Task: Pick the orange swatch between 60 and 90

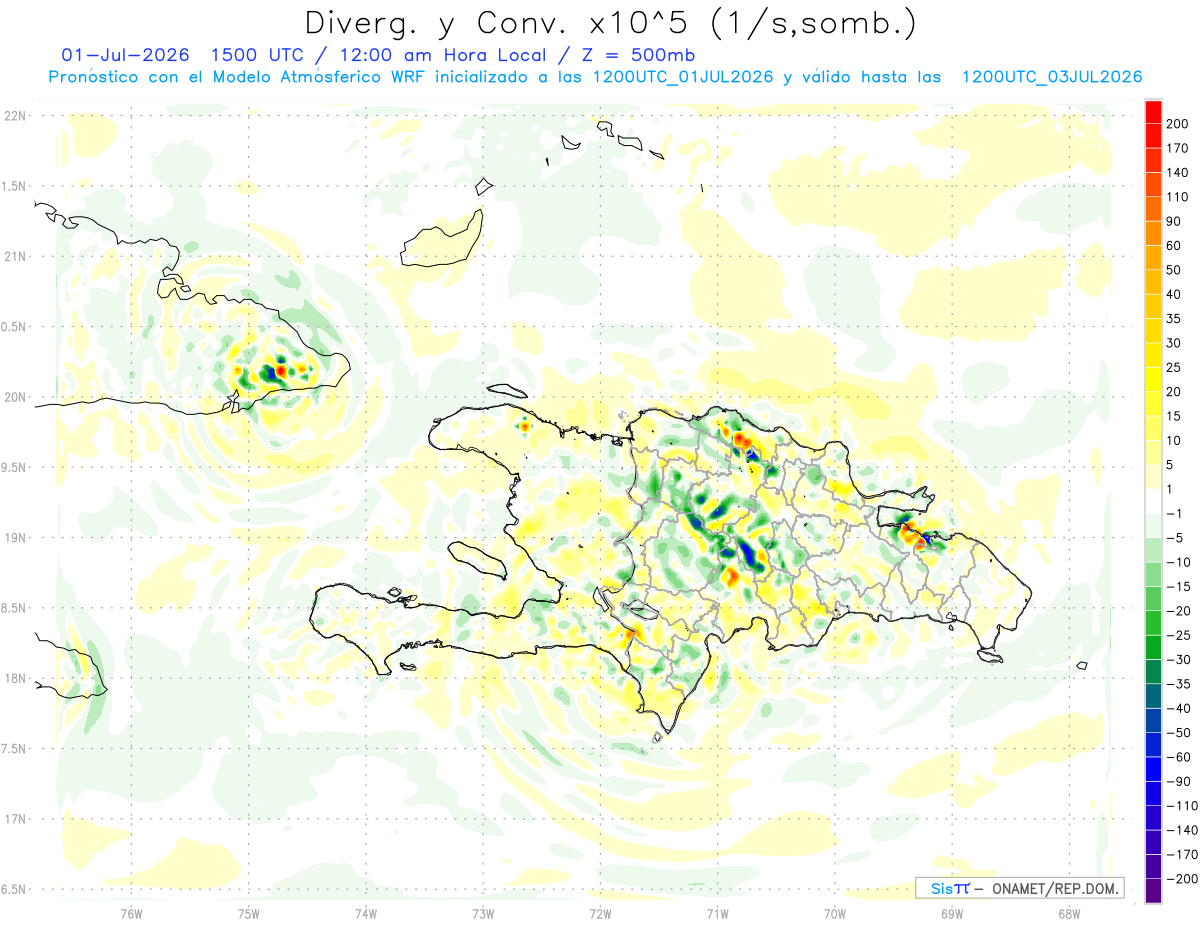Action: [x=1153, y=234]
